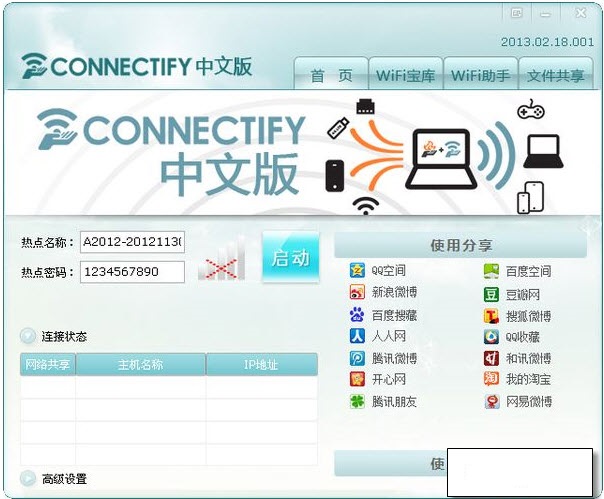Viewport: 604px width, 499px height.
Task: Click the 使用分享 header bar
Action: click(x=461, y=245)
